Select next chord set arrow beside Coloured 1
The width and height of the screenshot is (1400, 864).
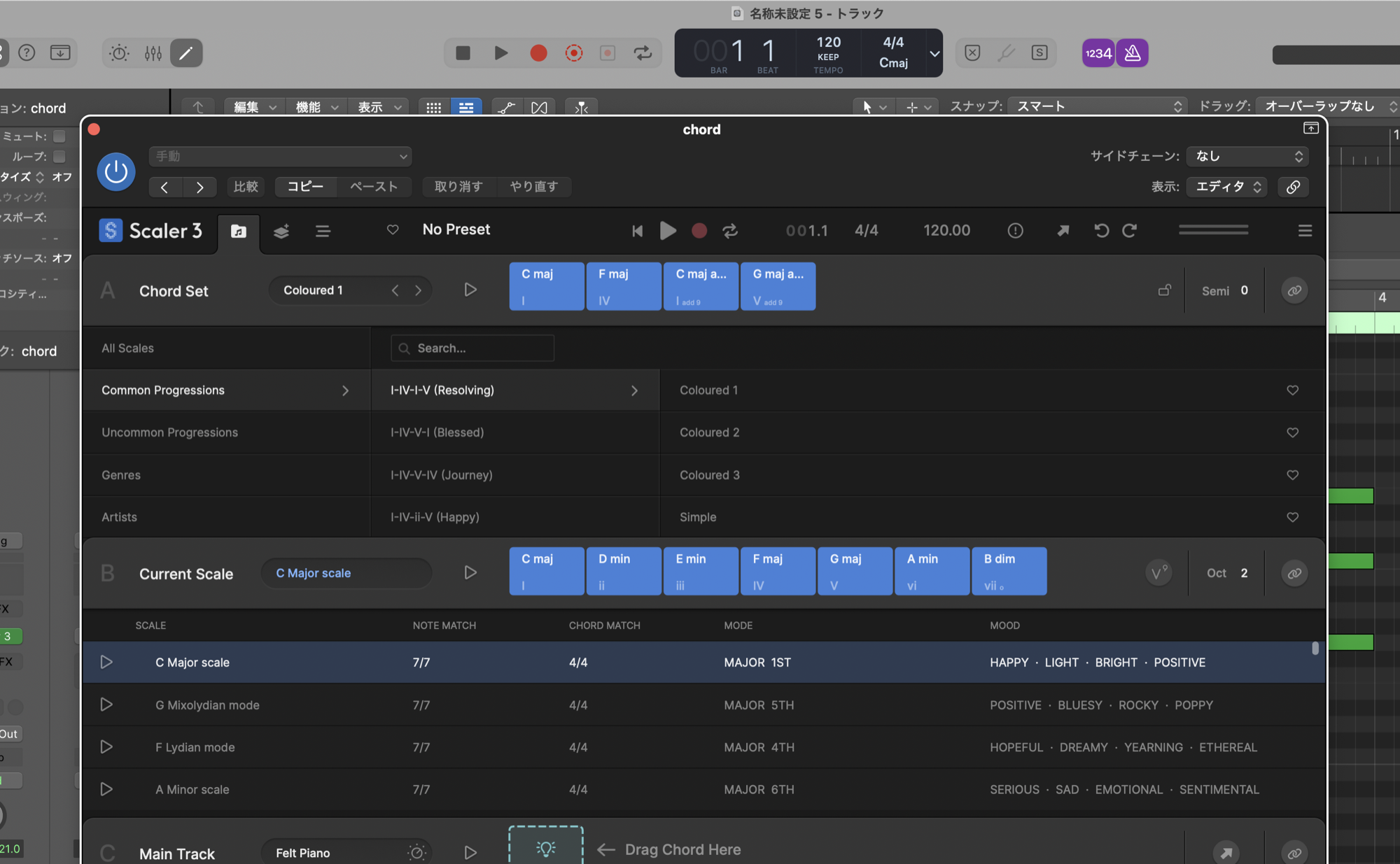click(419, 290)
